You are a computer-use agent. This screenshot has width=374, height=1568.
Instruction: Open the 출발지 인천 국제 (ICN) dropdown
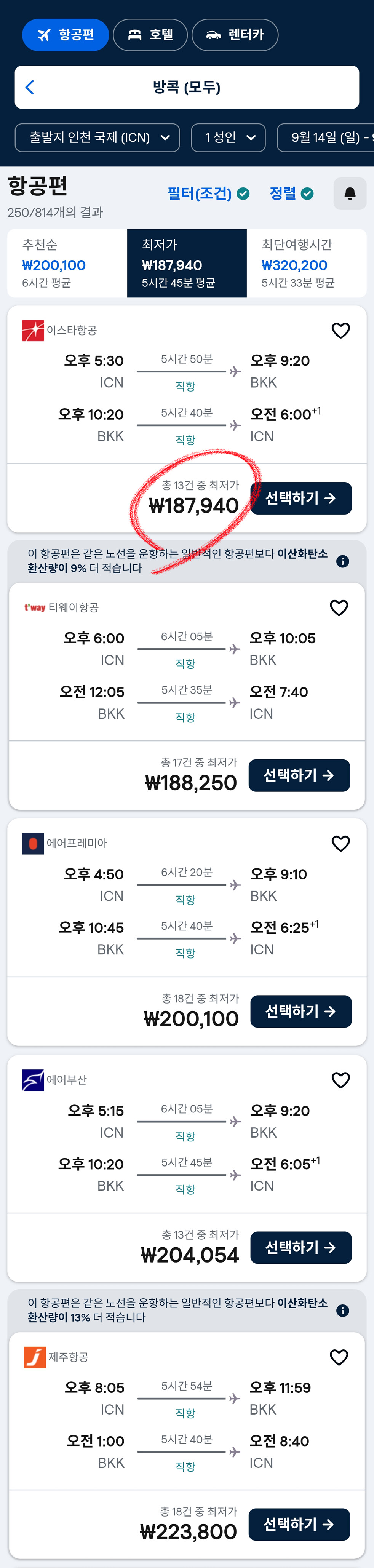[97, 137]
